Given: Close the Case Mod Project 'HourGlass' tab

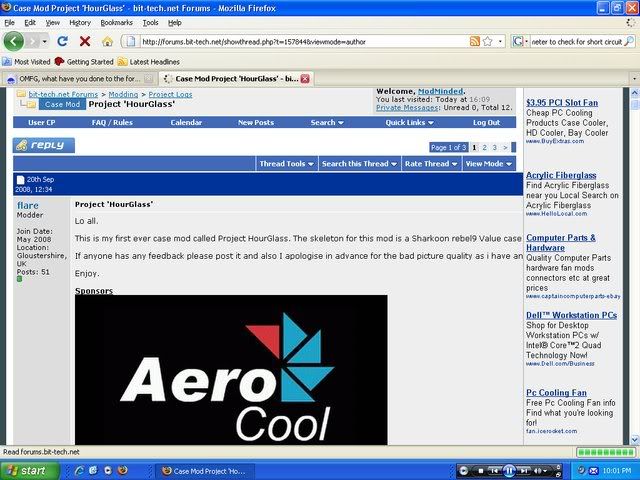Looking at the screenshot, I should (305, 79).
